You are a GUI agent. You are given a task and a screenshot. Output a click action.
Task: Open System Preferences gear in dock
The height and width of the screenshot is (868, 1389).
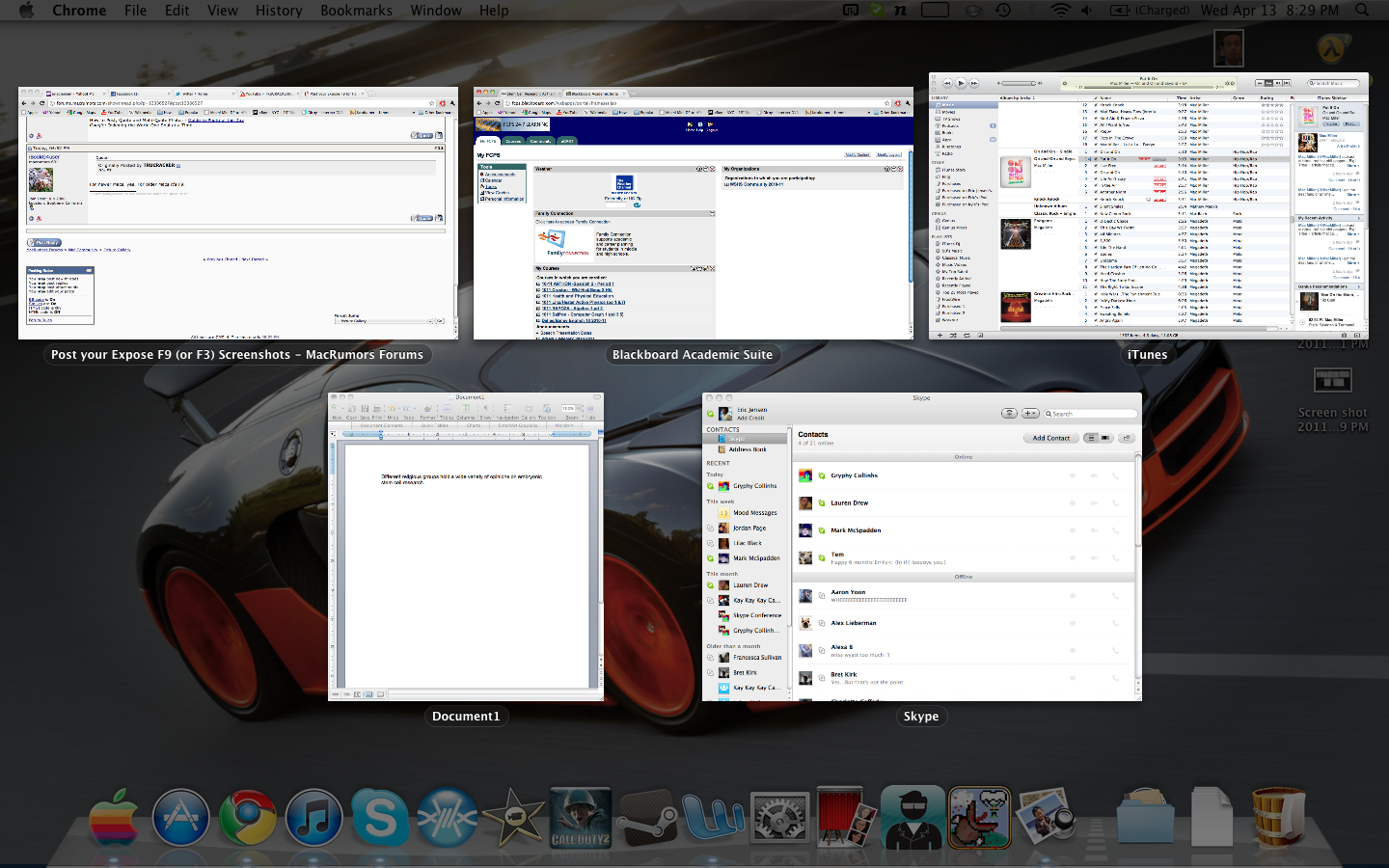[x=779, y=818]
